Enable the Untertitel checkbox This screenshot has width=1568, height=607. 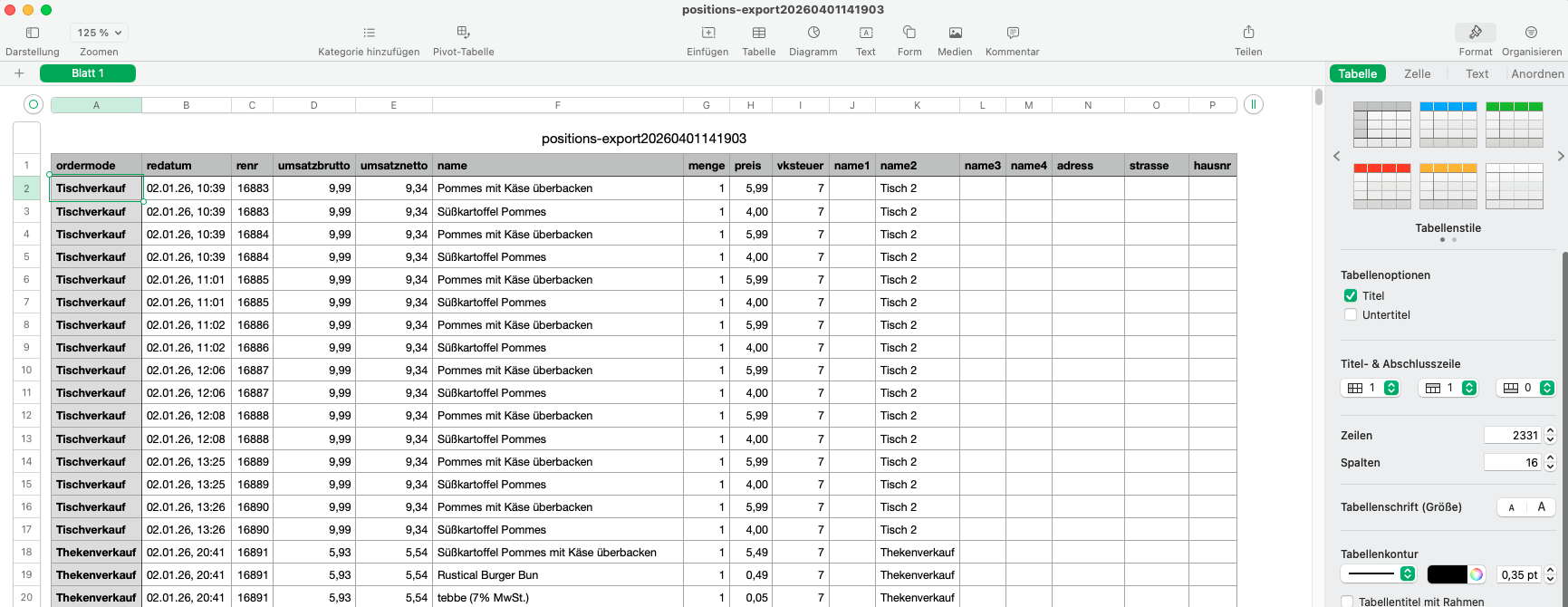(x=1351, y=315)
